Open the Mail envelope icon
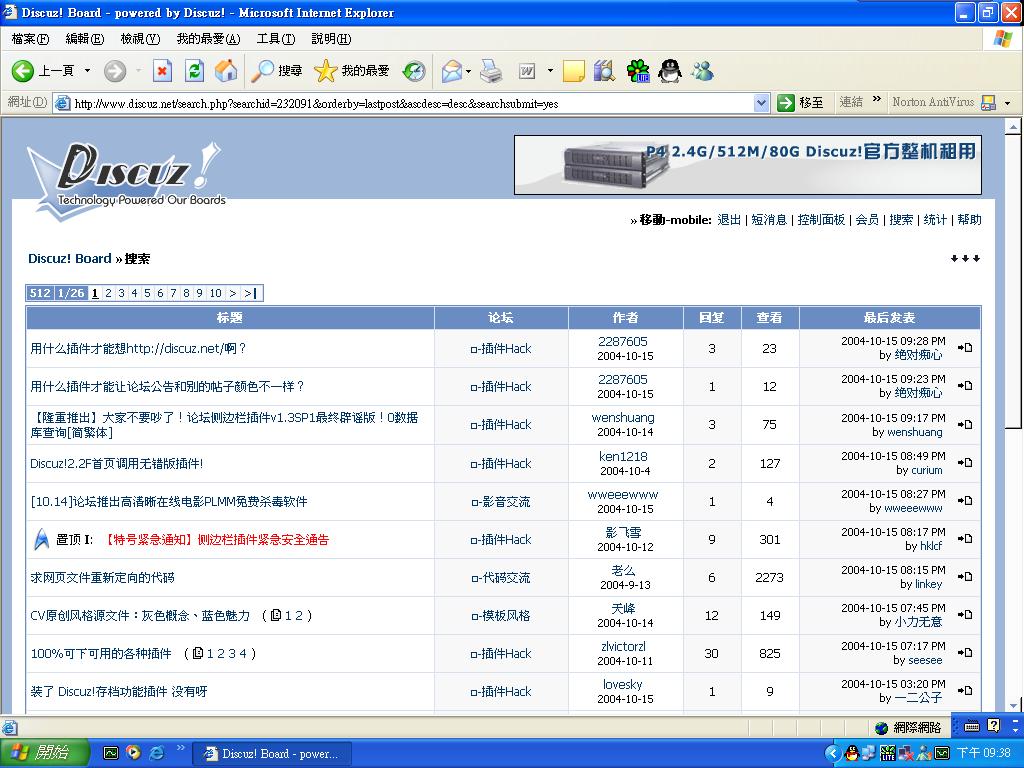 tap(452, 71)
